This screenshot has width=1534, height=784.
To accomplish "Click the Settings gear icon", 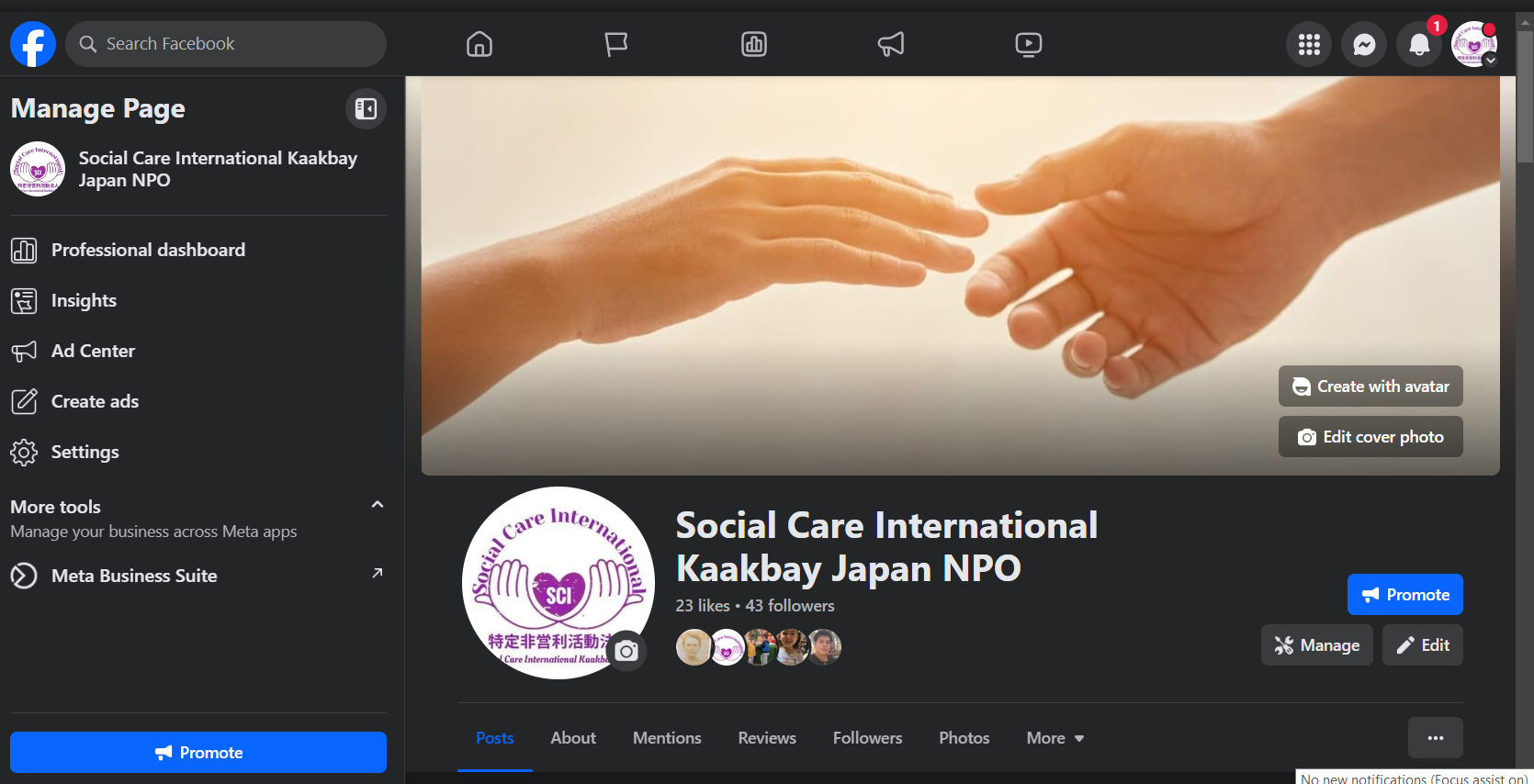I will [24, 452].
